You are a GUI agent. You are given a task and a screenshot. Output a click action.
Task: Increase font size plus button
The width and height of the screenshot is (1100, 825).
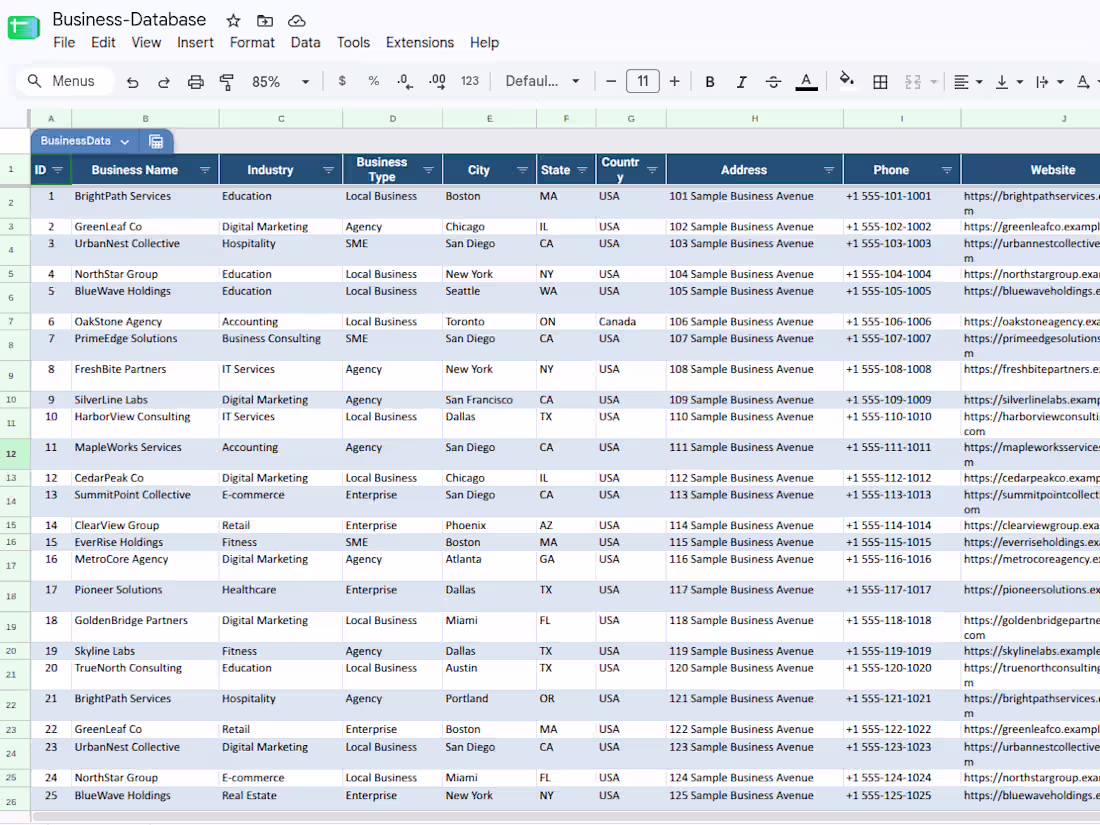pos(674,81)
